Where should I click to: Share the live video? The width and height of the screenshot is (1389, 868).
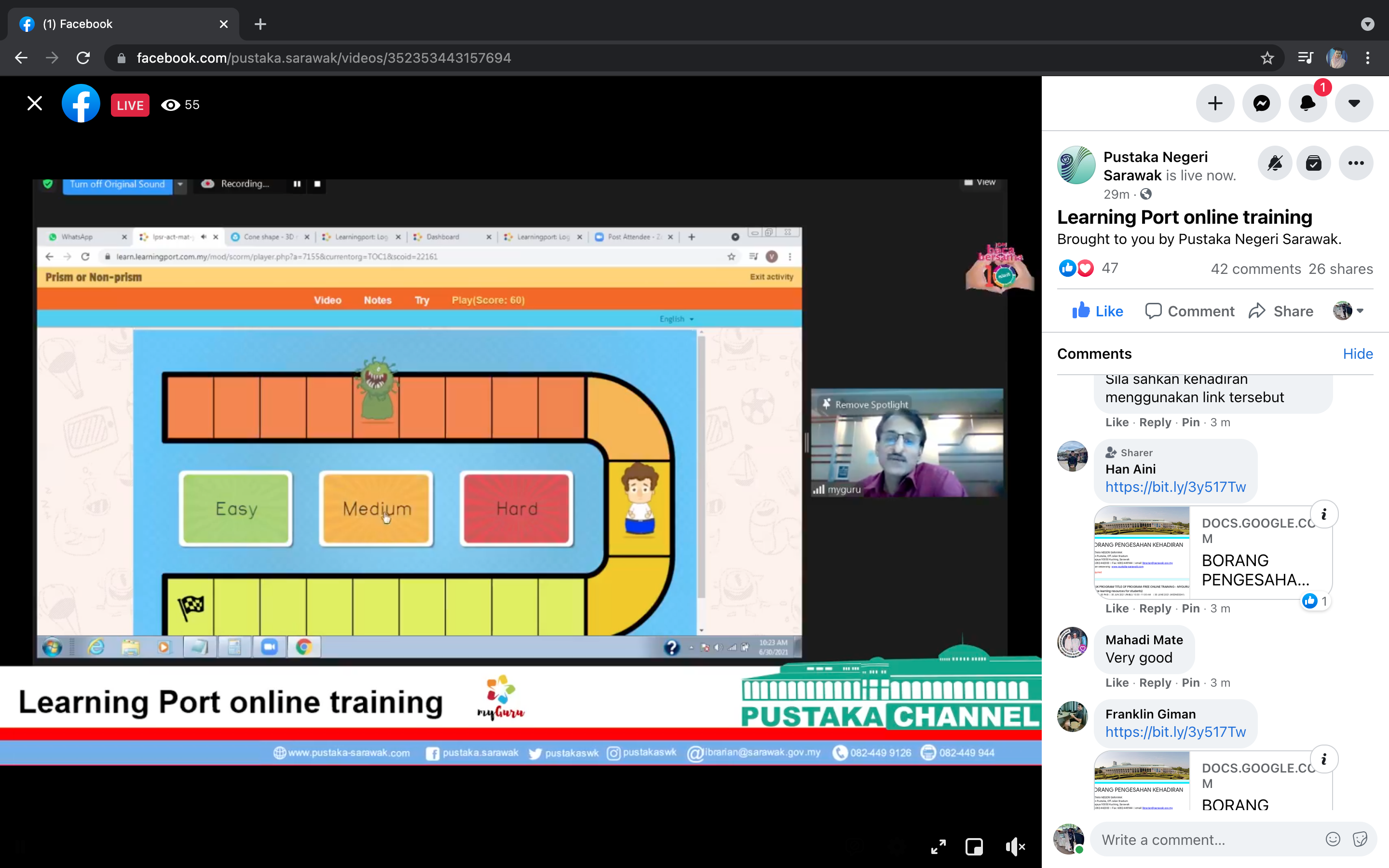[x=1280, y=311]
